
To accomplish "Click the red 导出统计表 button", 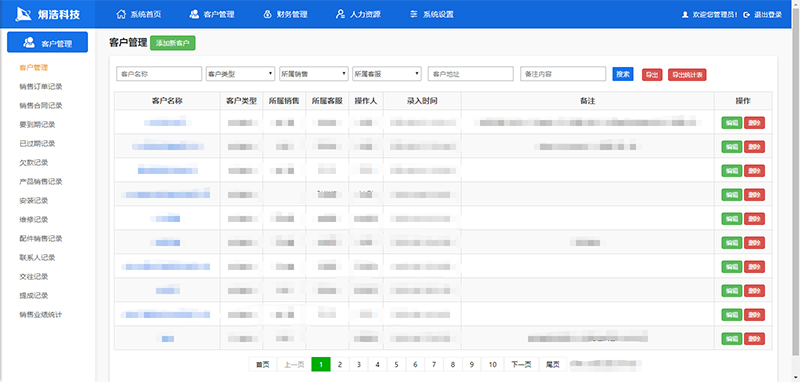I will 687,74.
